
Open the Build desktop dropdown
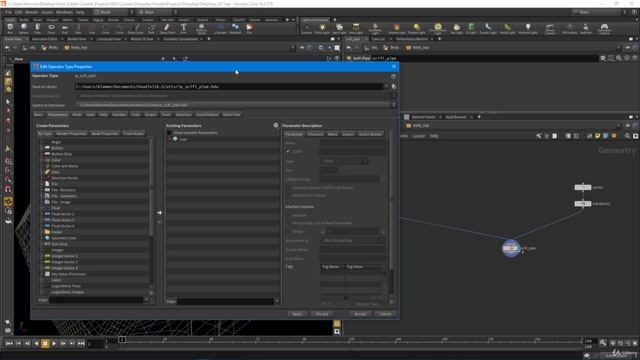point(113,12)
